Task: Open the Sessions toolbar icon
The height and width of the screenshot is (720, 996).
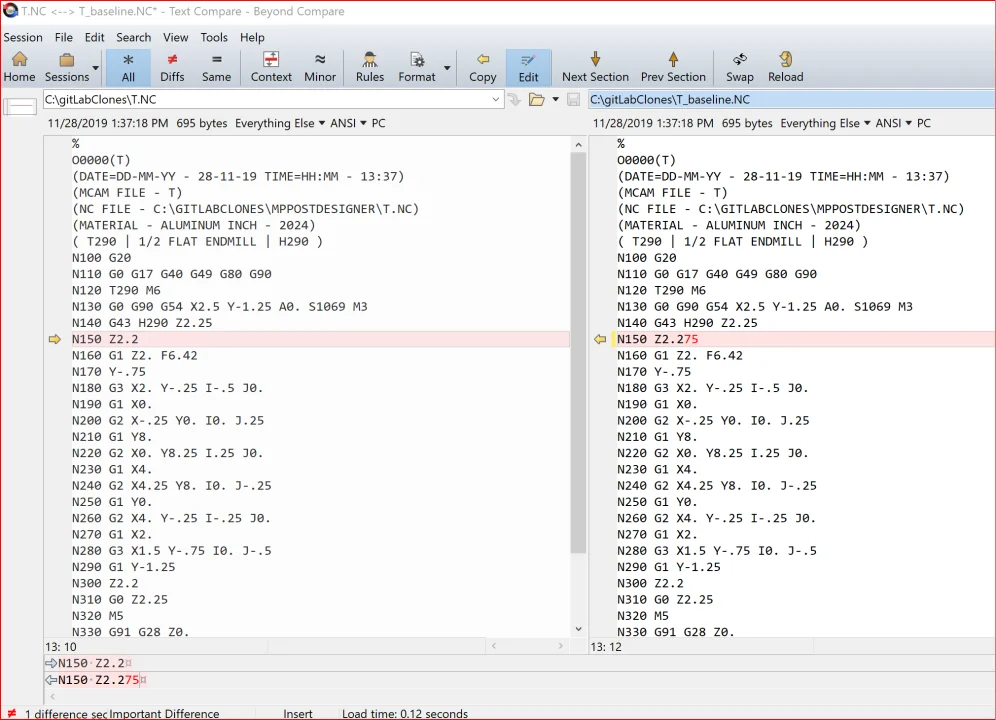Action: pos(66,67)
